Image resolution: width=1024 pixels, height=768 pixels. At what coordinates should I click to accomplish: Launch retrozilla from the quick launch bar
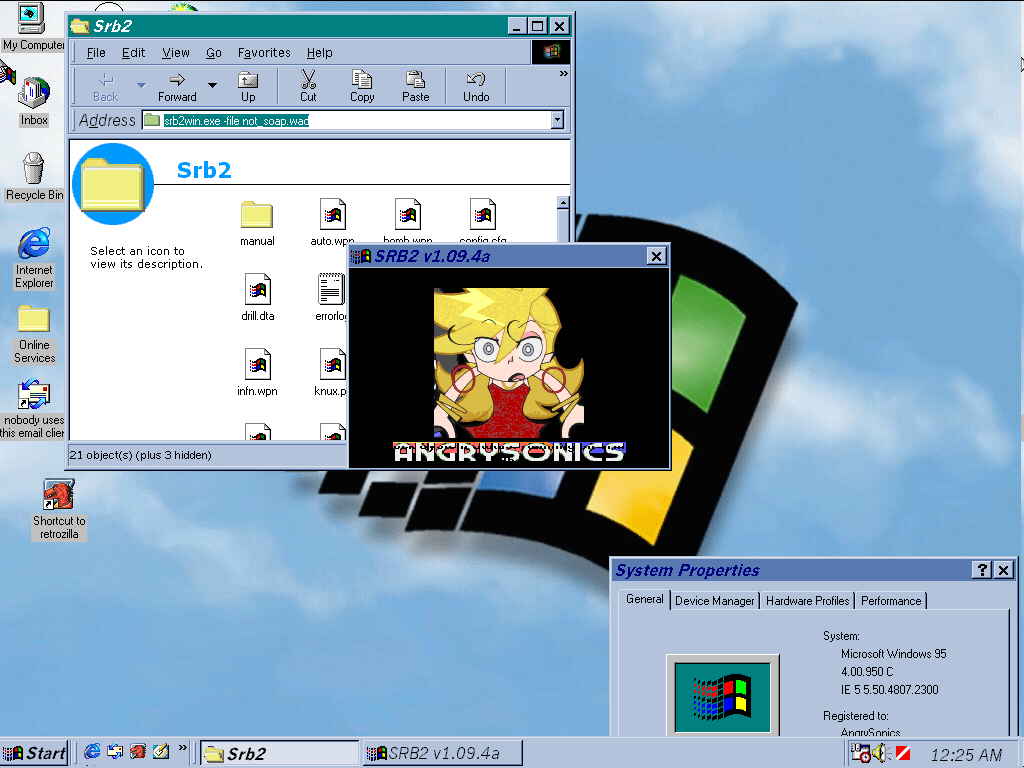138,752
